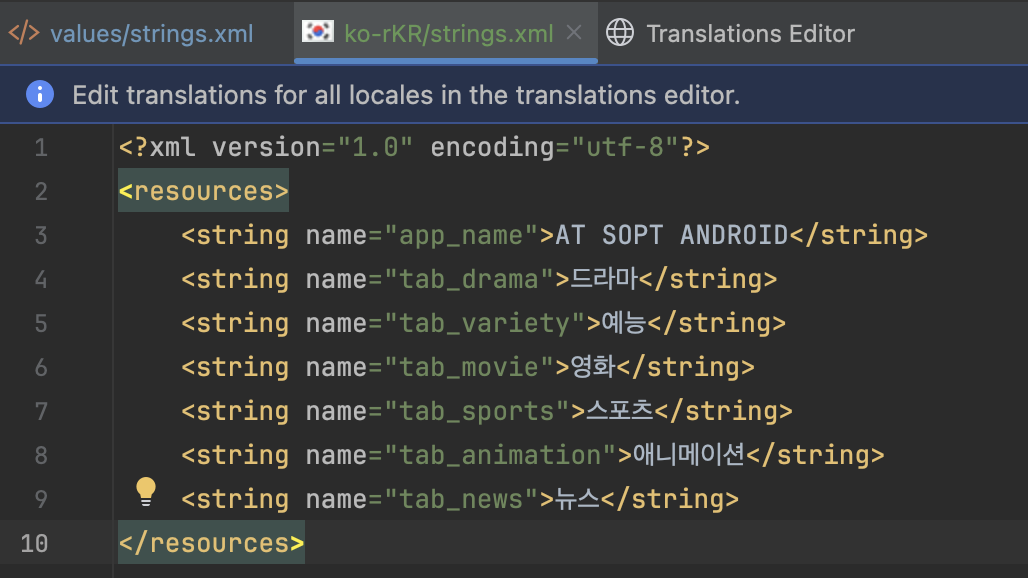Click line number 3 in the gutter
The image size is (1028, 578).
pyautogui.click(x=41, y=235)
